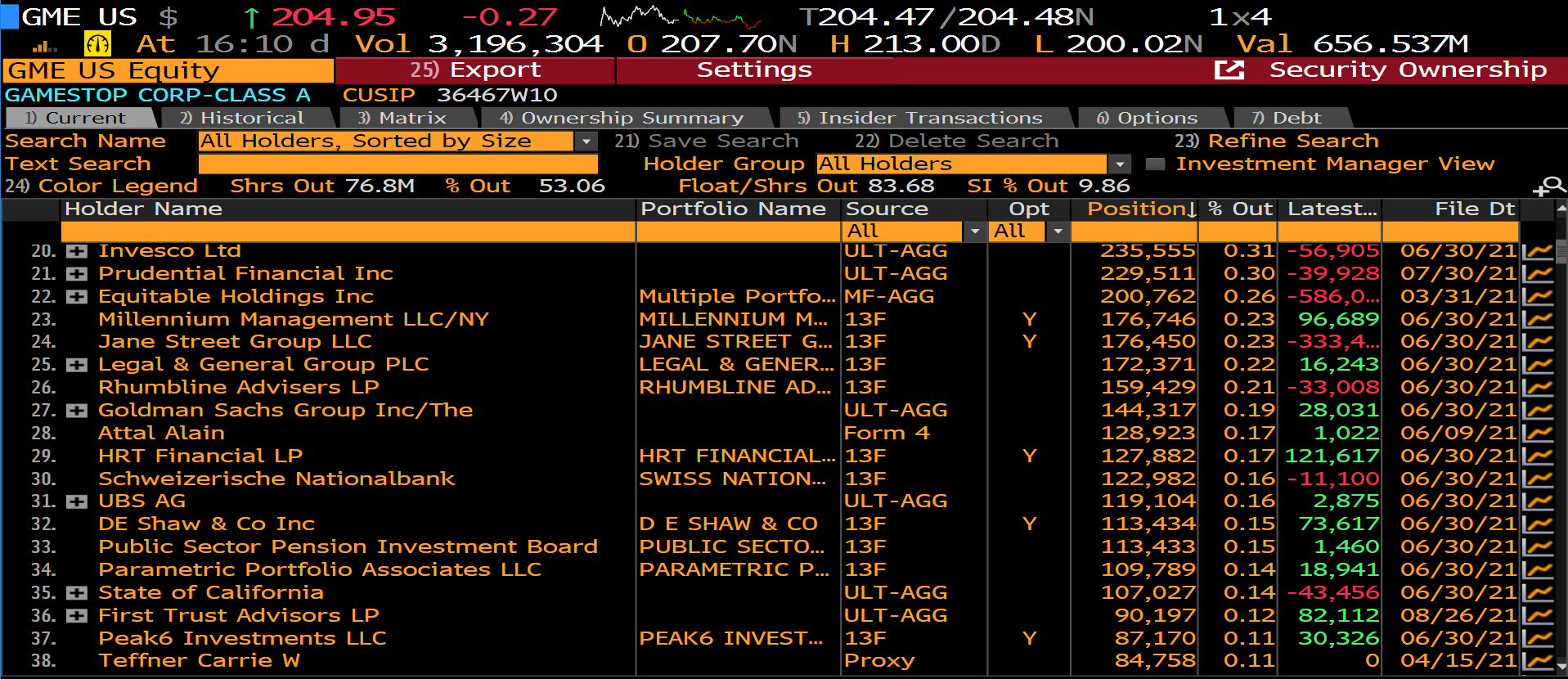Expand First Trust Advisors LP row
Screen dimensions: 1568x679
pos(77,616)
